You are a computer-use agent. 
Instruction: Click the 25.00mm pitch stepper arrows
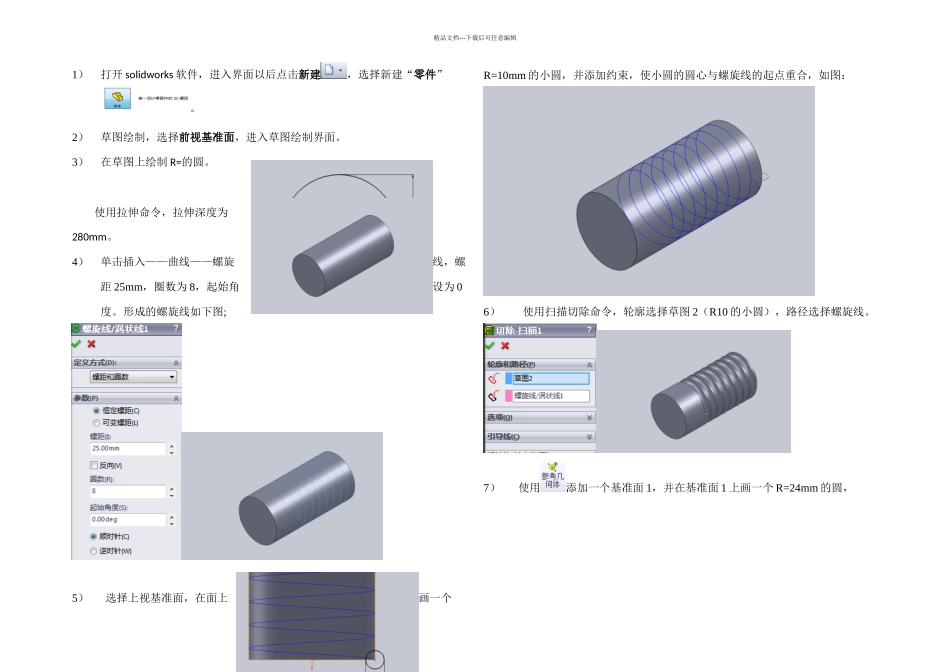point(172,449)
